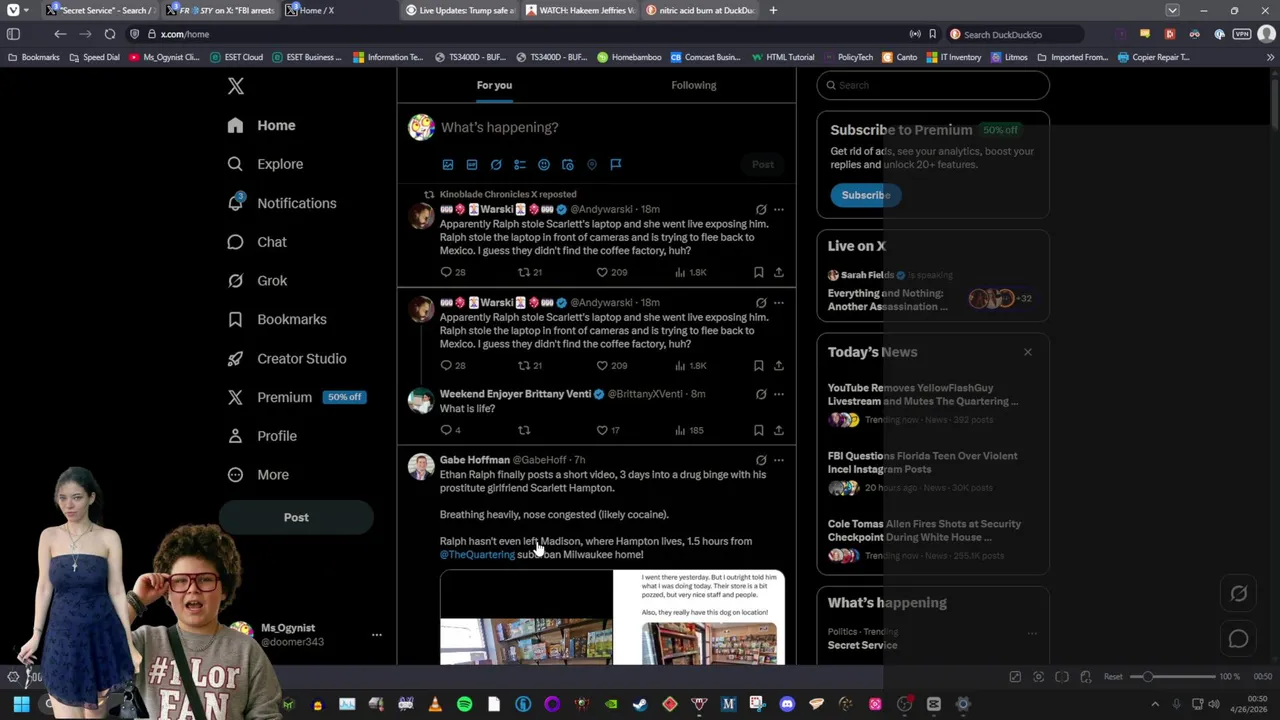
Task: Expand browser tab list dropdown arrow
Action: (x=1172, y=11)
